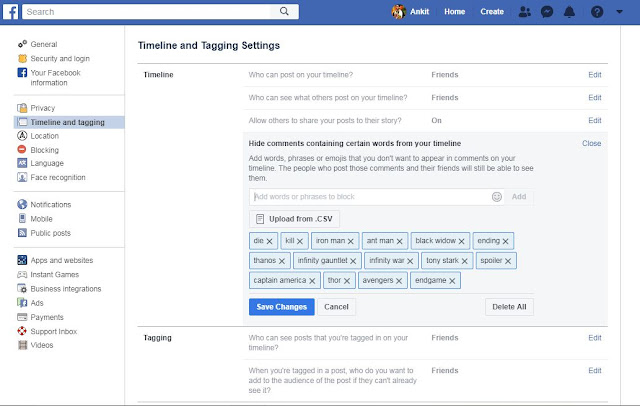Remove the blocked word 'endgame'
Screen dimensions: 640x406
coord(452,281)
